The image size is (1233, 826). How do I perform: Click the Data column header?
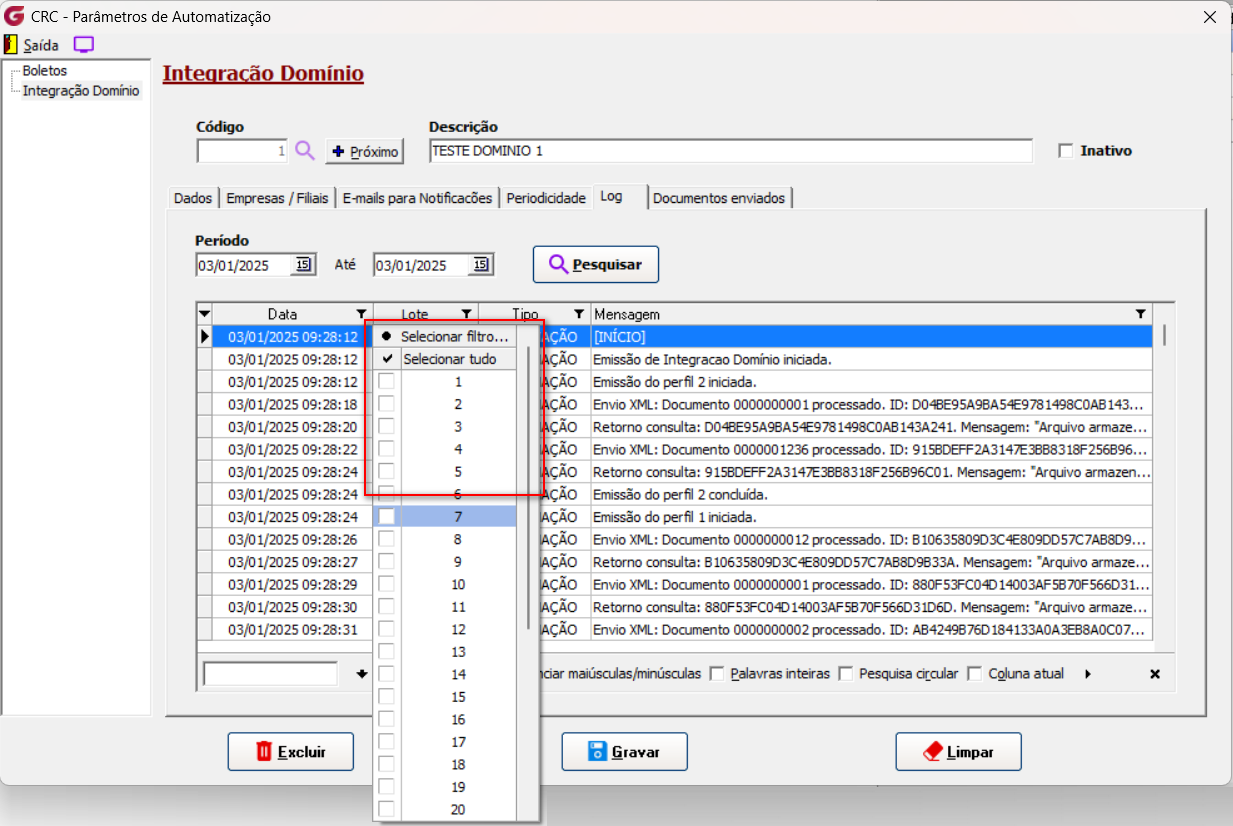292,314
